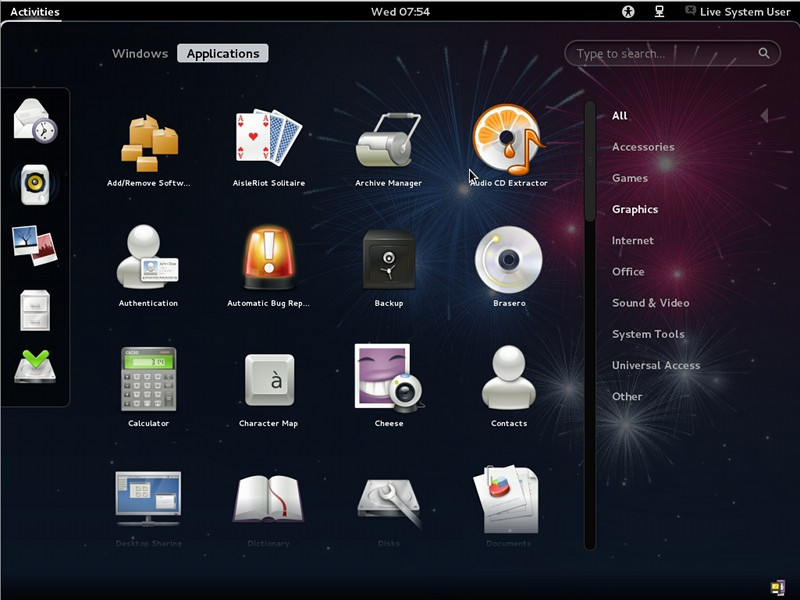The width and height of the screenshot is (800, 600).
Task: Open Rhythmbox speaker icon in dash
Action: coord(35,184)
